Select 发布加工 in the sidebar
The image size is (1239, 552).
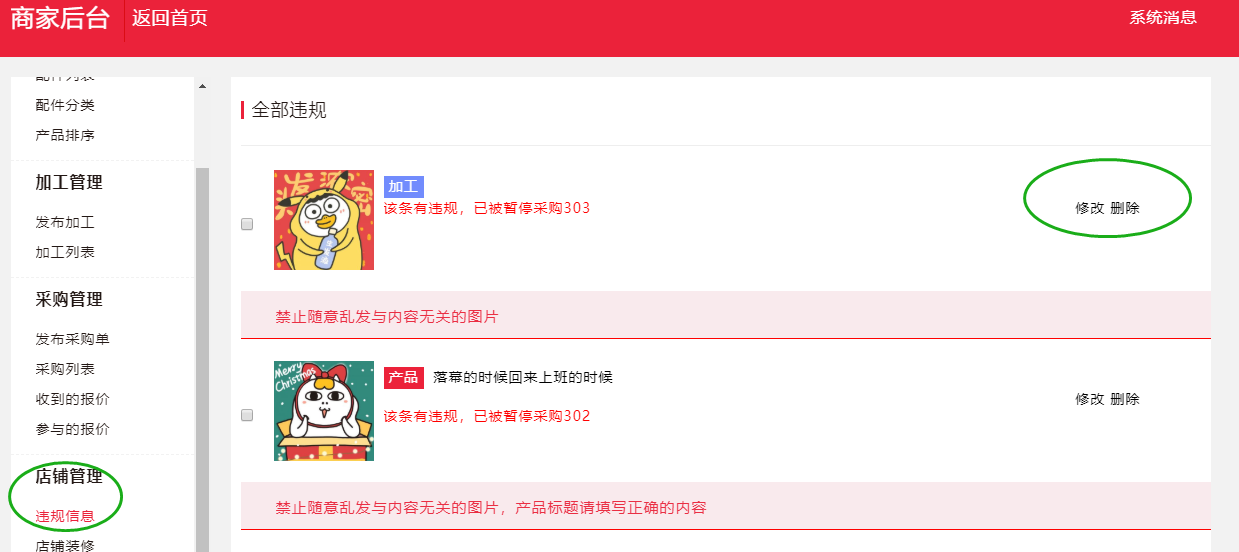pyautogui.click(x=65, y=222)
